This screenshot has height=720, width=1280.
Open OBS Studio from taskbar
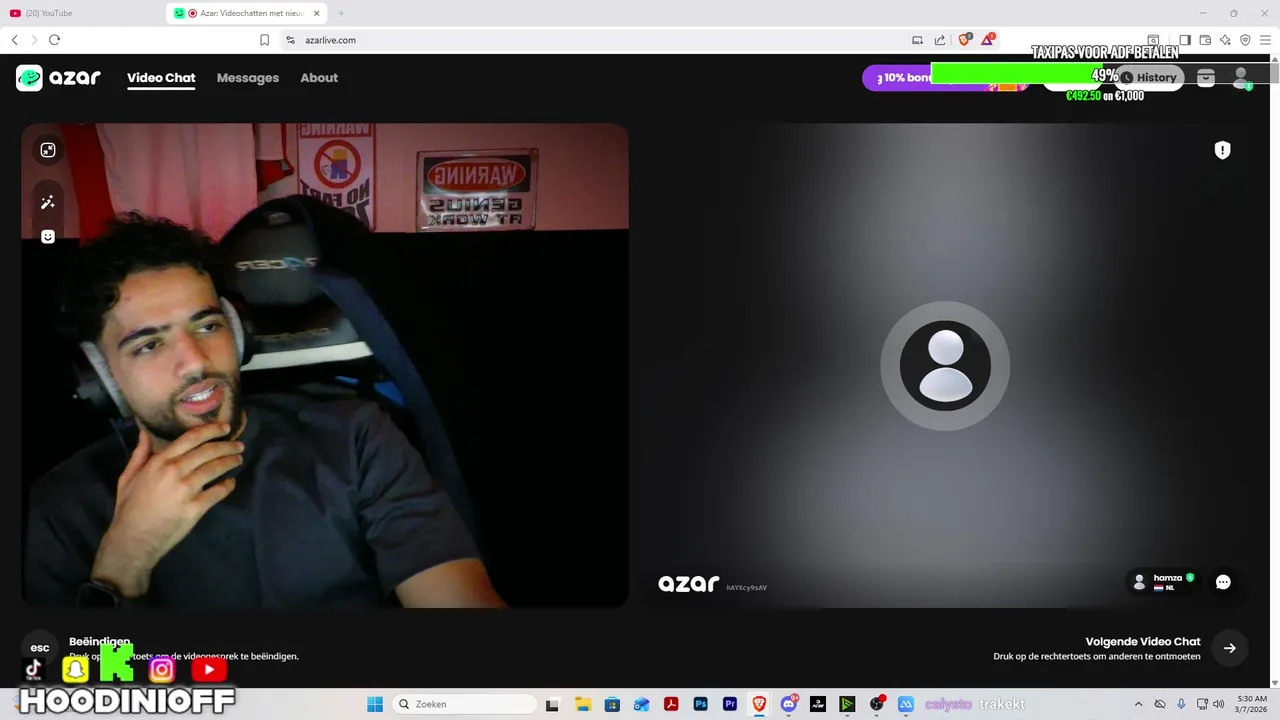point(877,704)
